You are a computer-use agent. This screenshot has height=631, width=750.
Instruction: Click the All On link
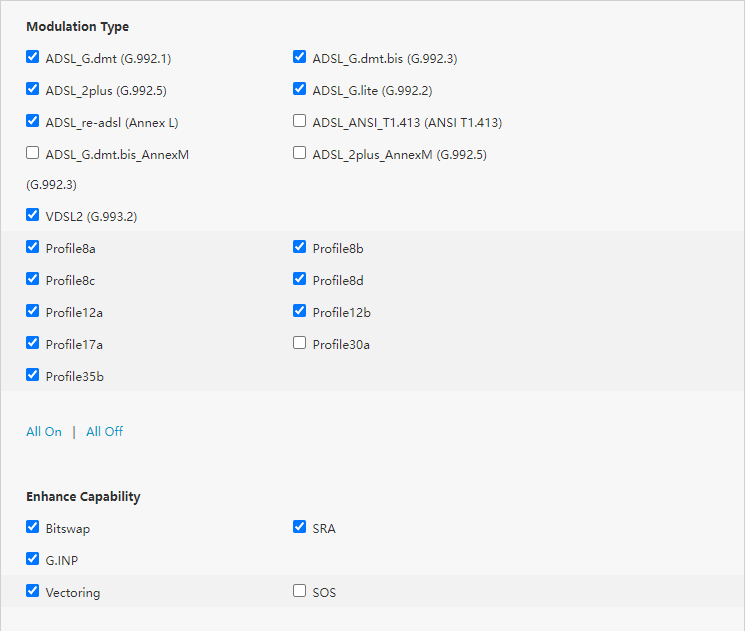[44, 432]
